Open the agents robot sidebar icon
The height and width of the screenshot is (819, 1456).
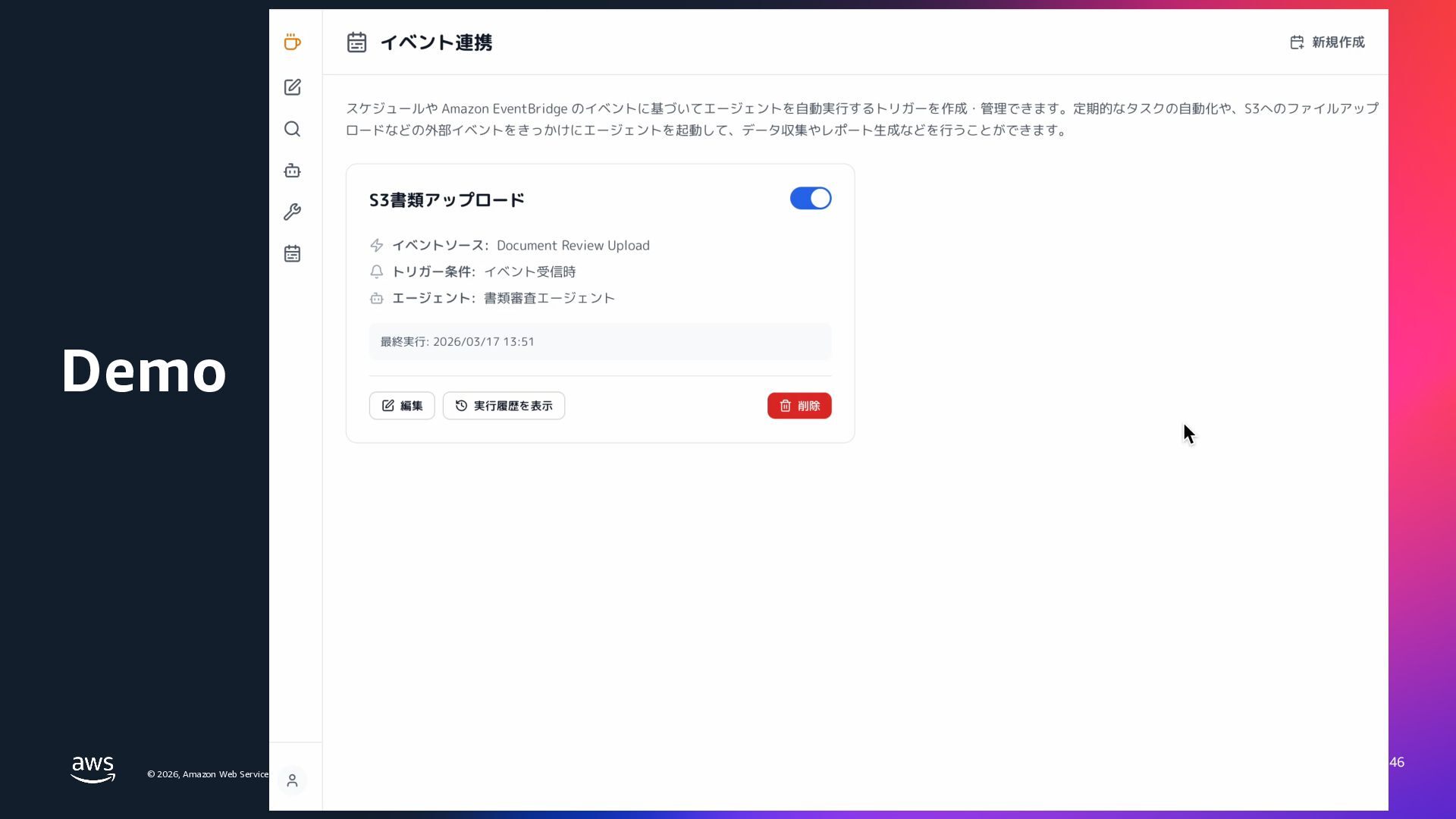click(292, 171)
